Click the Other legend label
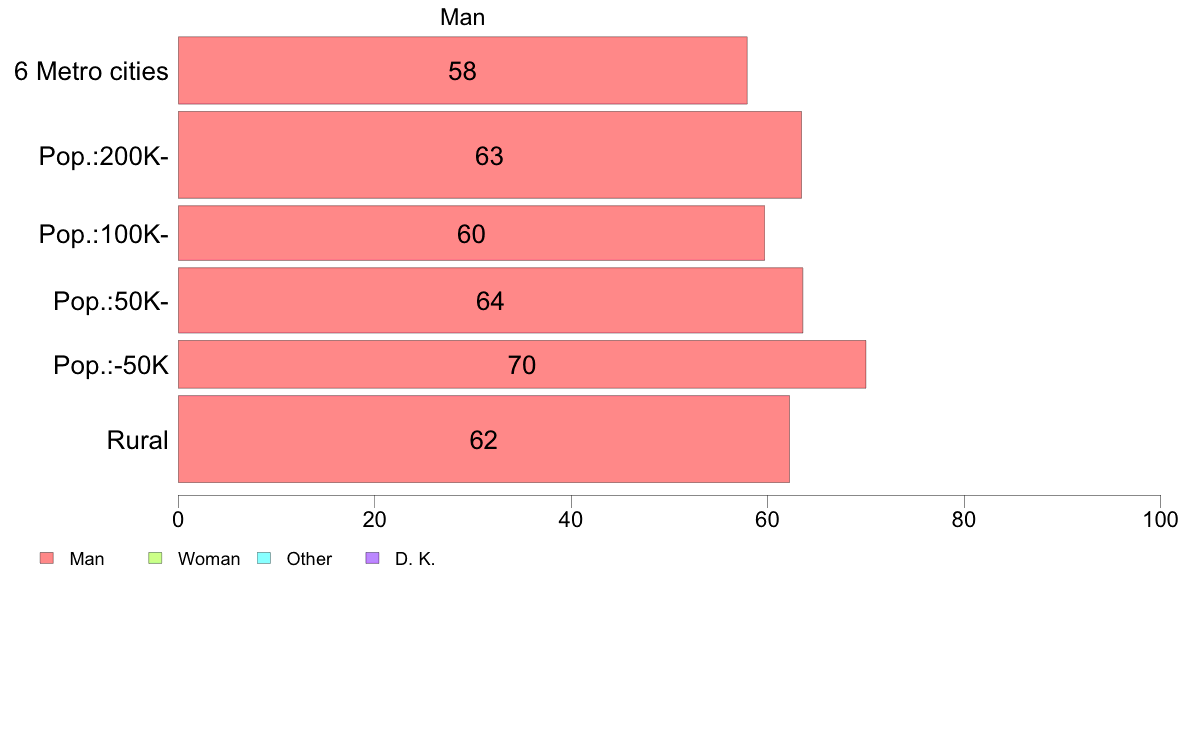The width and height of the screenshot is (1188, 736). tap(309, 559)
